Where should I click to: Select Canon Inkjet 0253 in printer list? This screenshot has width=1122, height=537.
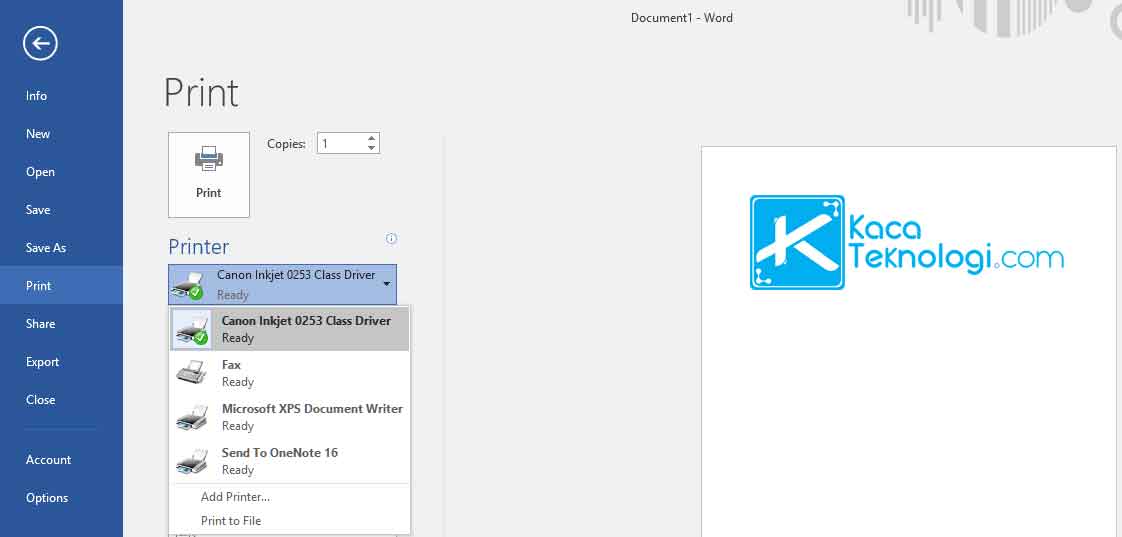pos(290,329)
